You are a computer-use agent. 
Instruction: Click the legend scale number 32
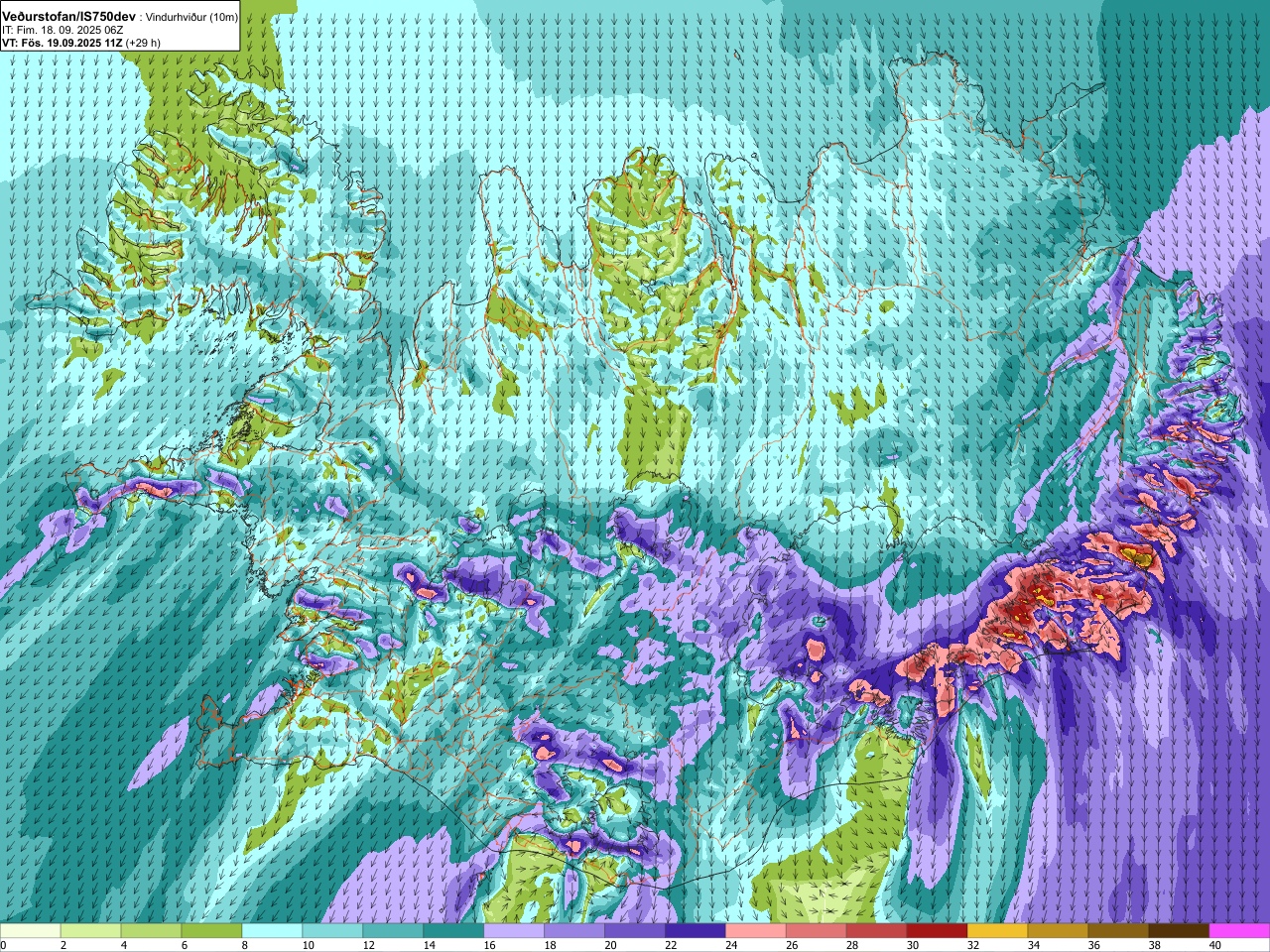pyautogui.click(x=974, y=945)
